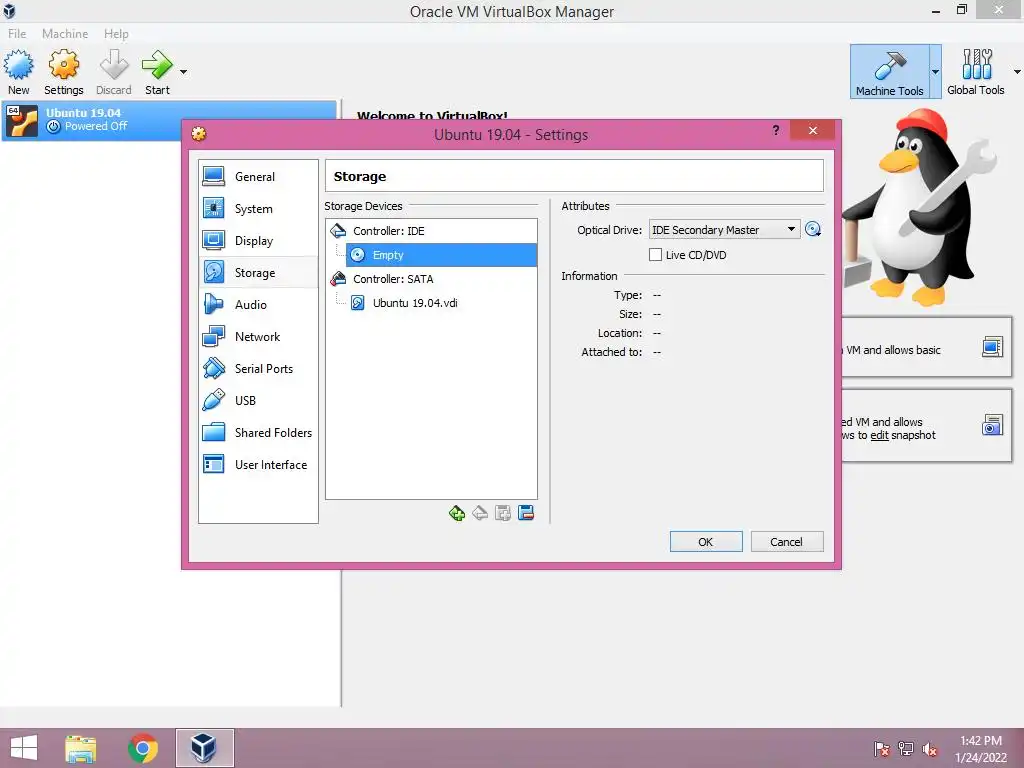The image size is (1024, 768).
Task: Select Ubuntu 19.04 VM in list
Action: coord(169,120)
